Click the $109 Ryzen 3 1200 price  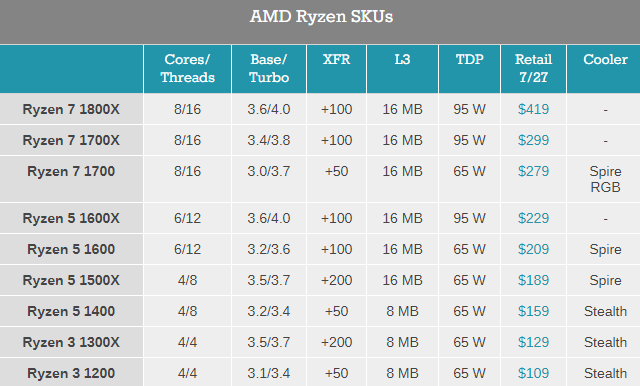(533, 373)
